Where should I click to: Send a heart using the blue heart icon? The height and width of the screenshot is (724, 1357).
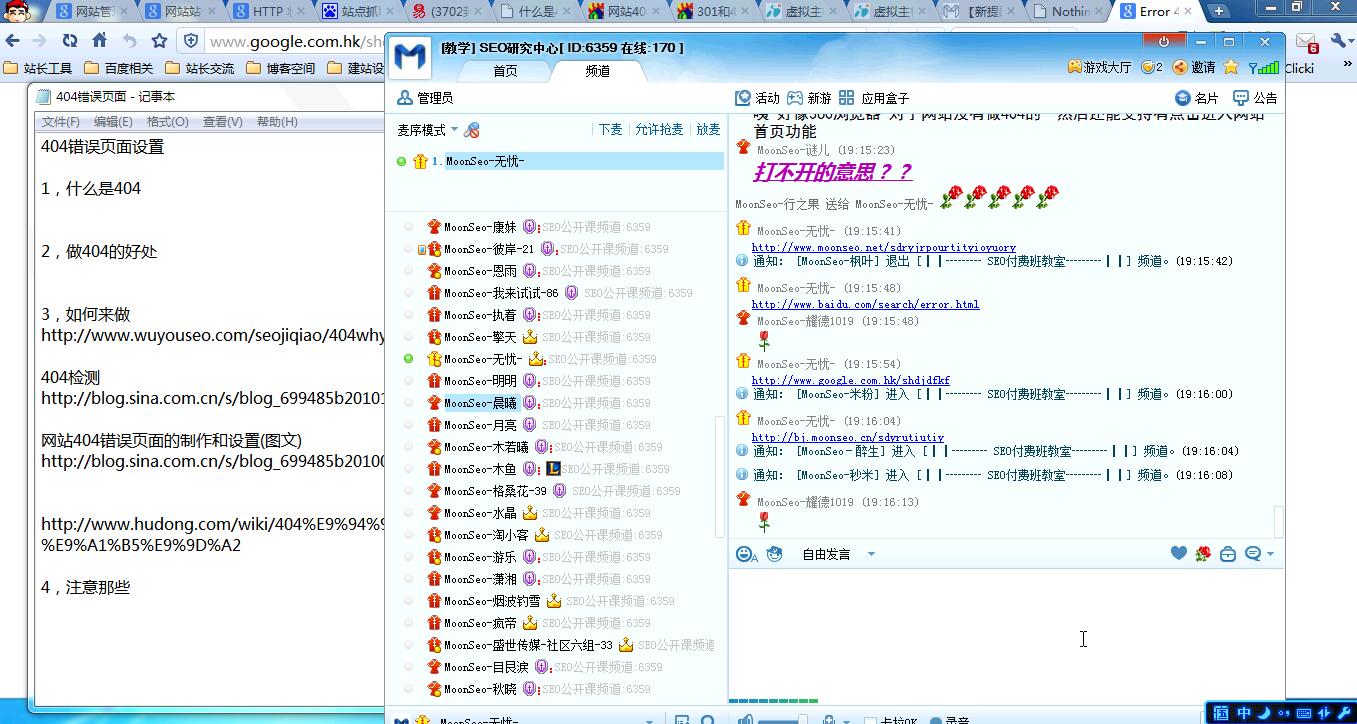[x=1179, y=553]
